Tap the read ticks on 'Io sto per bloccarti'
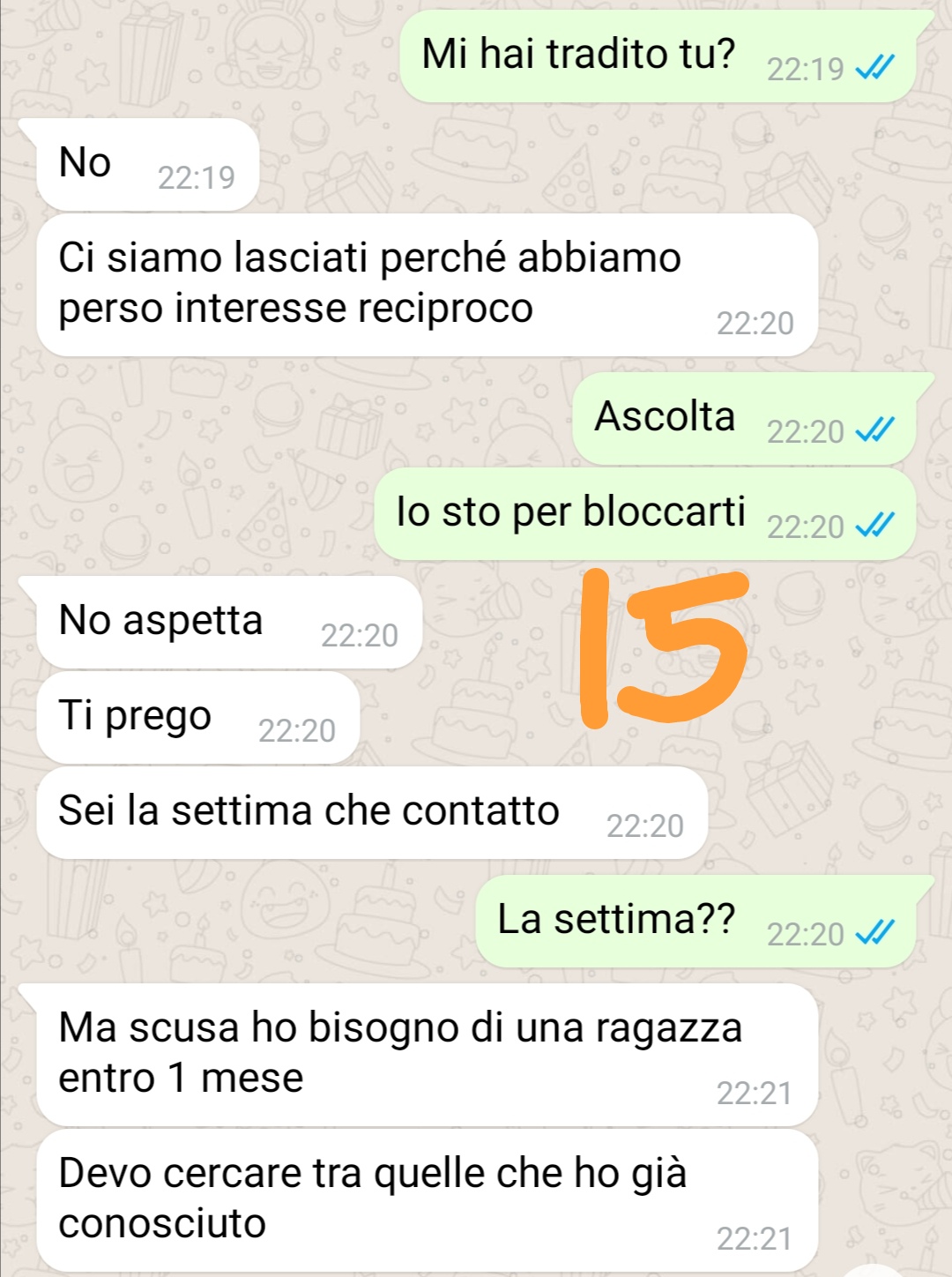The width and height of the screenshot is (952, 1277). click(x=875, y=526)
